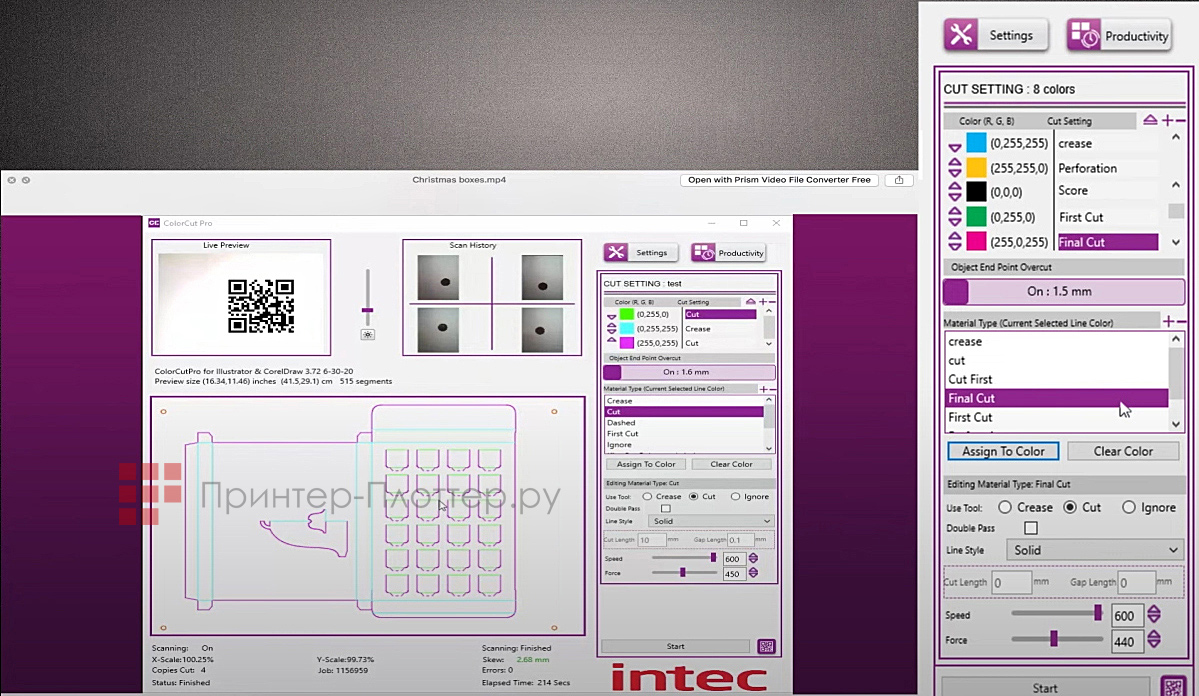Toggle Object End Point Overcut off

tap(955, 291)
